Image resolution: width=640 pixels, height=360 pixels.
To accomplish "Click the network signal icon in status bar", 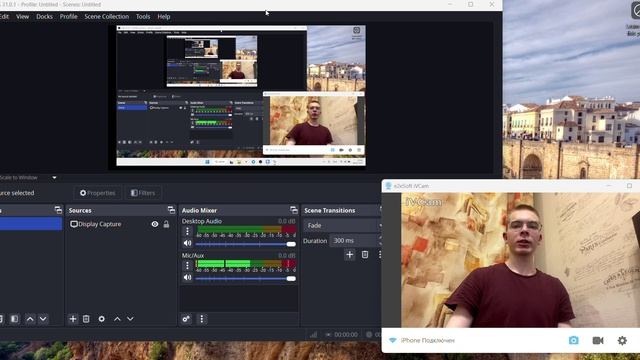I will (313, 334).
